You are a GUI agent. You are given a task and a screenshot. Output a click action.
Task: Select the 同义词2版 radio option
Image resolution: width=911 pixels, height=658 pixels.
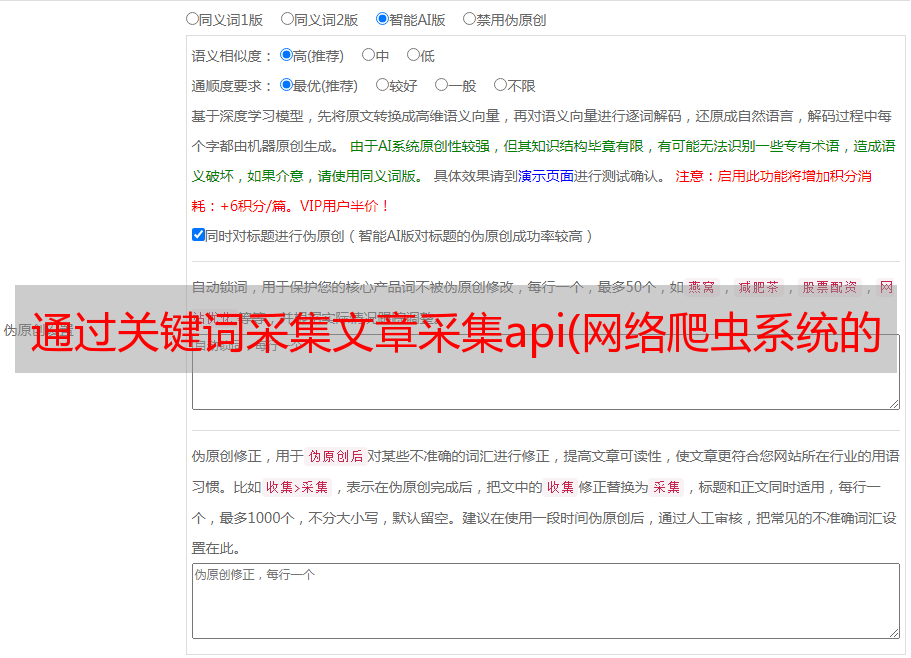287,19
